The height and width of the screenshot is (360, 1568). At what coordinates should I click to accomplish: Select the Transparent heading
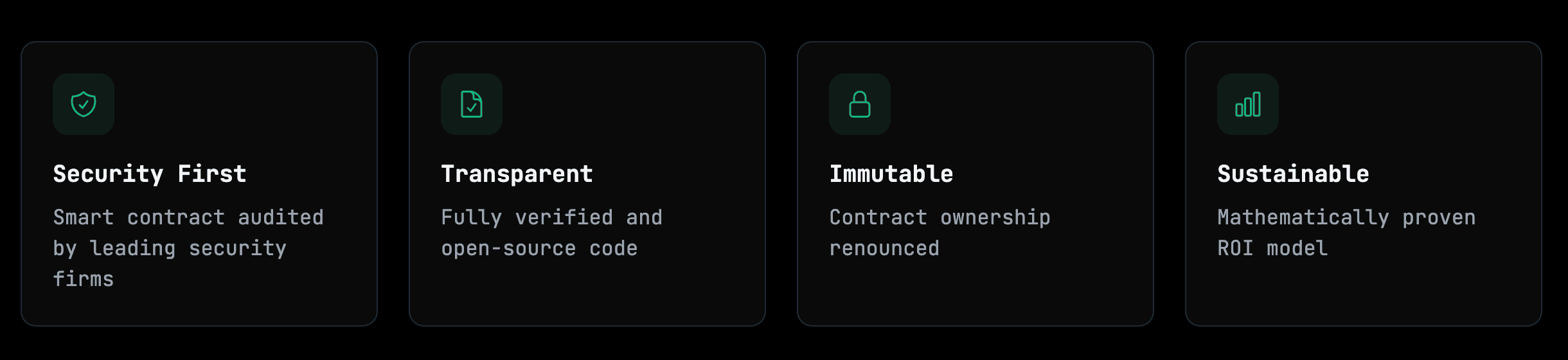coord(517,174)
